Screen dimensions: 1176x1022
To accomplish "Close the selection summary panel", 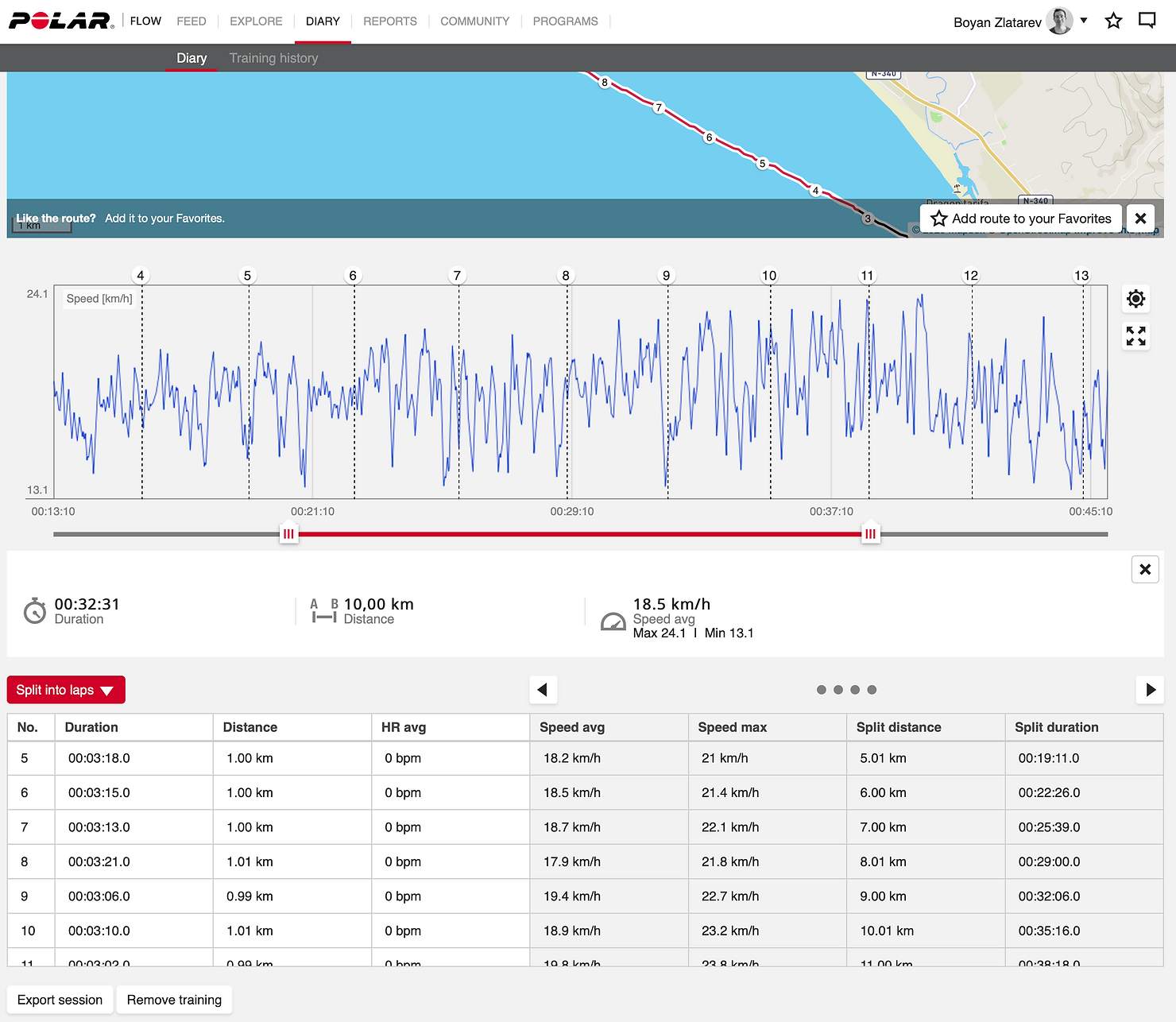I will tap(1144, 569).
